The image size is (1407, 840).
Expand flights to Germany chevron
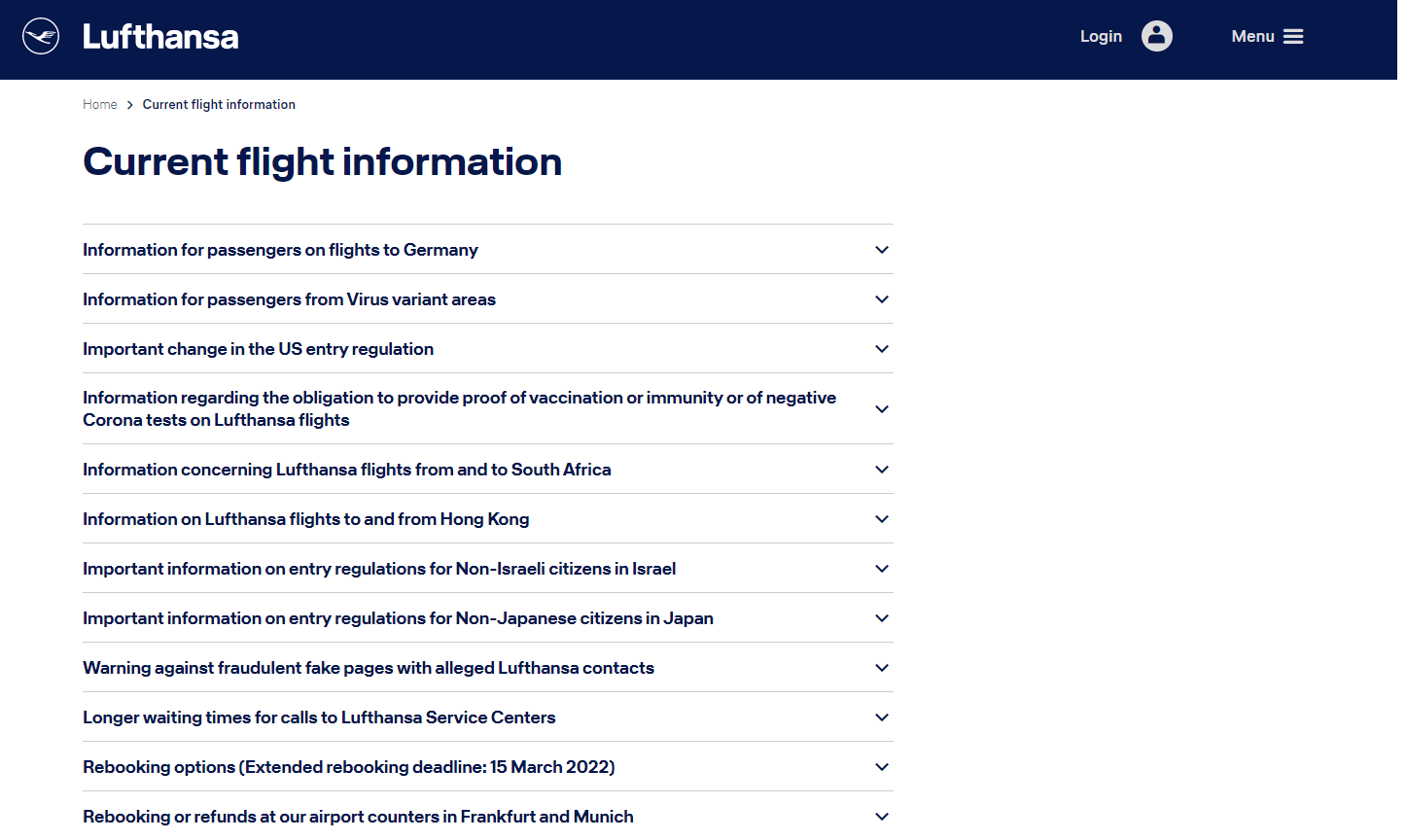(x=882, y=250)
